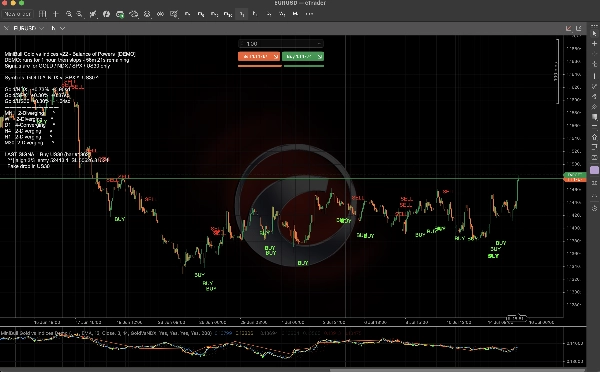Select the cursor pointer tool in right sidebar
Viewport: 600px width, 372px height.
point(594,34)
